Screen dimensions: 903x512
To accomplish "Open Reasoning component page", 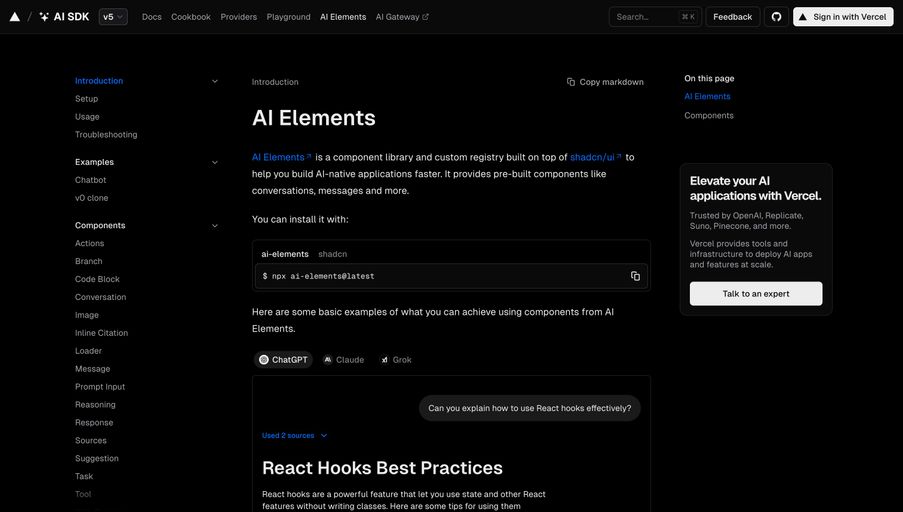I will click(95, 404).
